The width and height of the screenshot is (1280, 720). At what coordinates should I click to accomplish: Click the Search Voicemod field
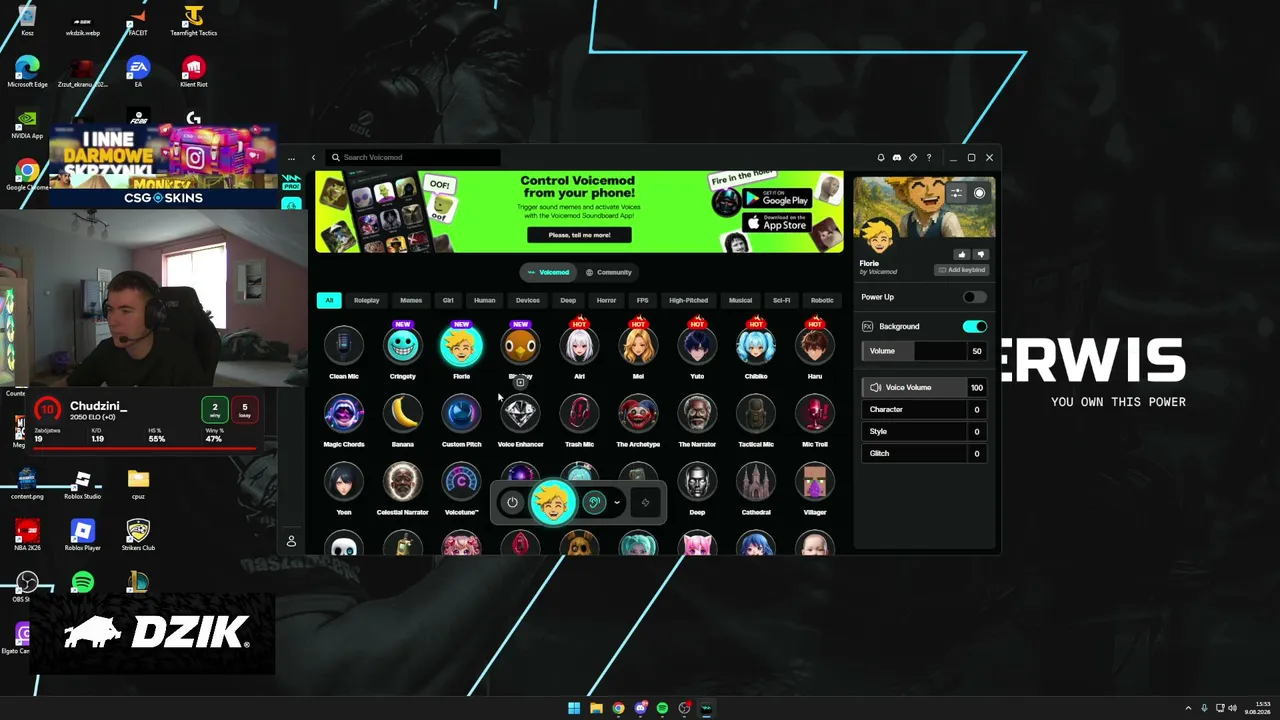click(415, 157)
